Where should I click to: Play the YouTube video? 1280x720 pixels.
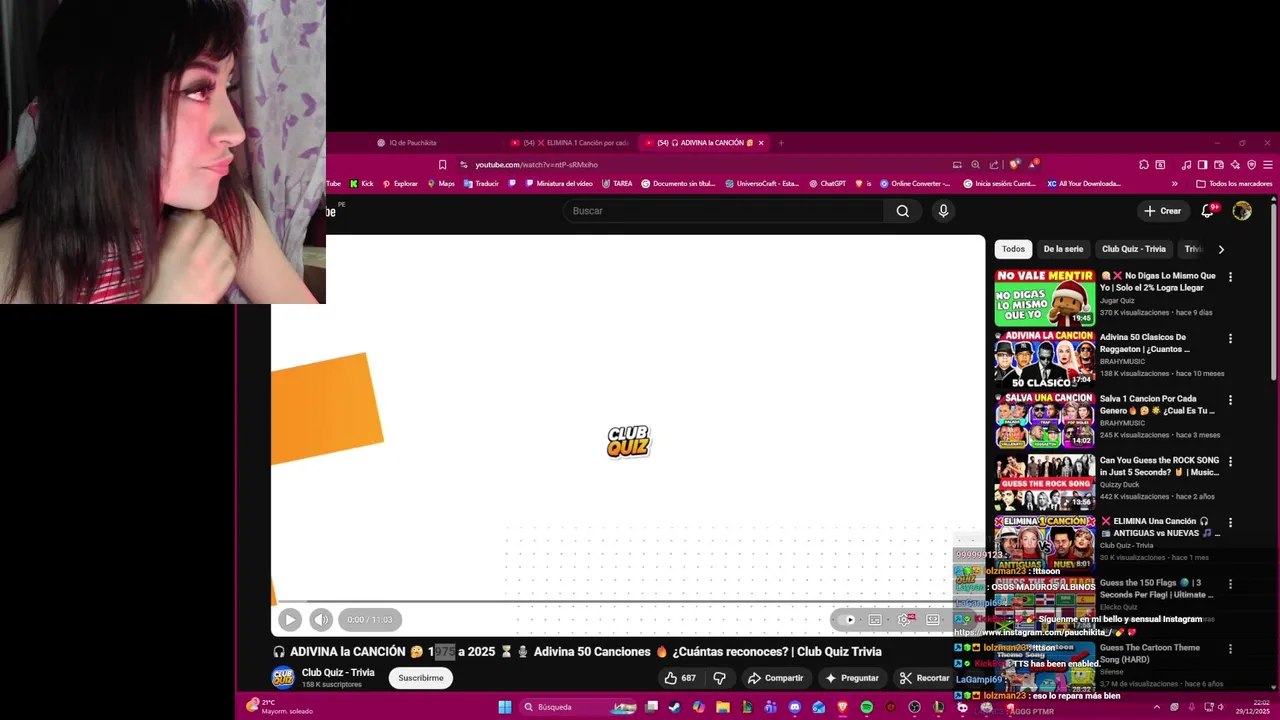click(x=289, y=620)
